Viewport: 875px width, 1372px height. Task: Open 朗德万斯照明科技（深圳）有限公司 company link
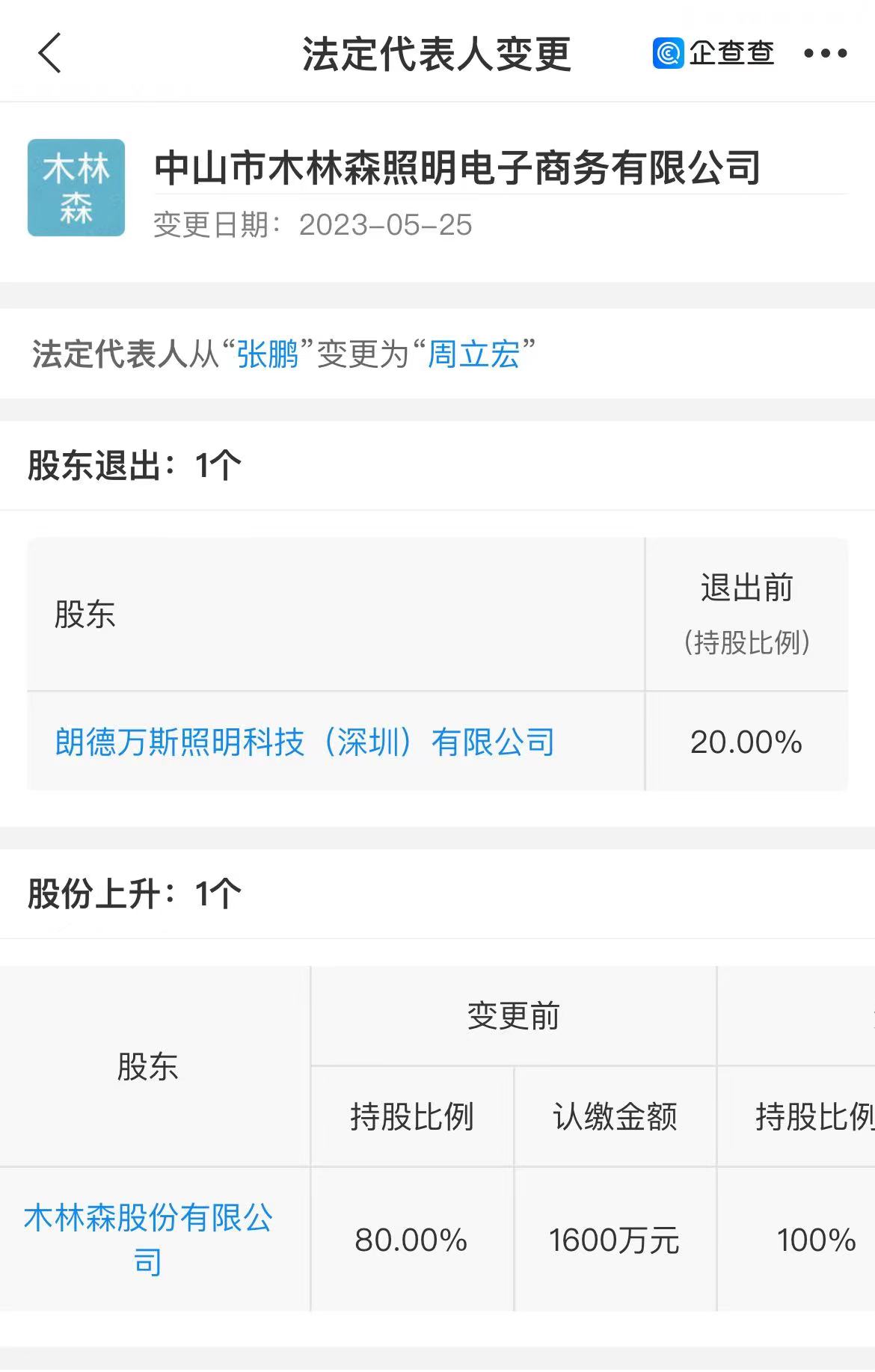tap(305, 742)
